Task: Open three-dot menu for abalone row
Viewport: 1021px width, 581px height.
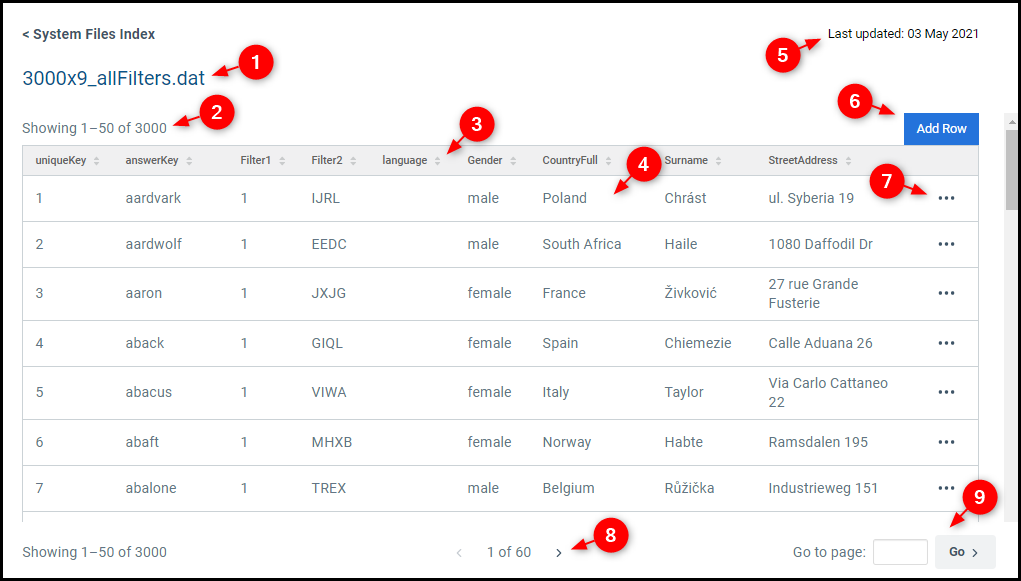Action: point(946,488)
